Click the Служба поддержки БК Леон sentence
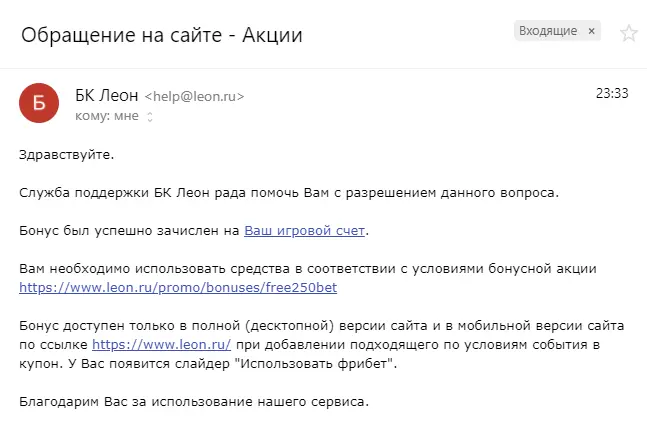Image resolution: width=647 pixels, height=432 pixels. [x=289, y=193]
